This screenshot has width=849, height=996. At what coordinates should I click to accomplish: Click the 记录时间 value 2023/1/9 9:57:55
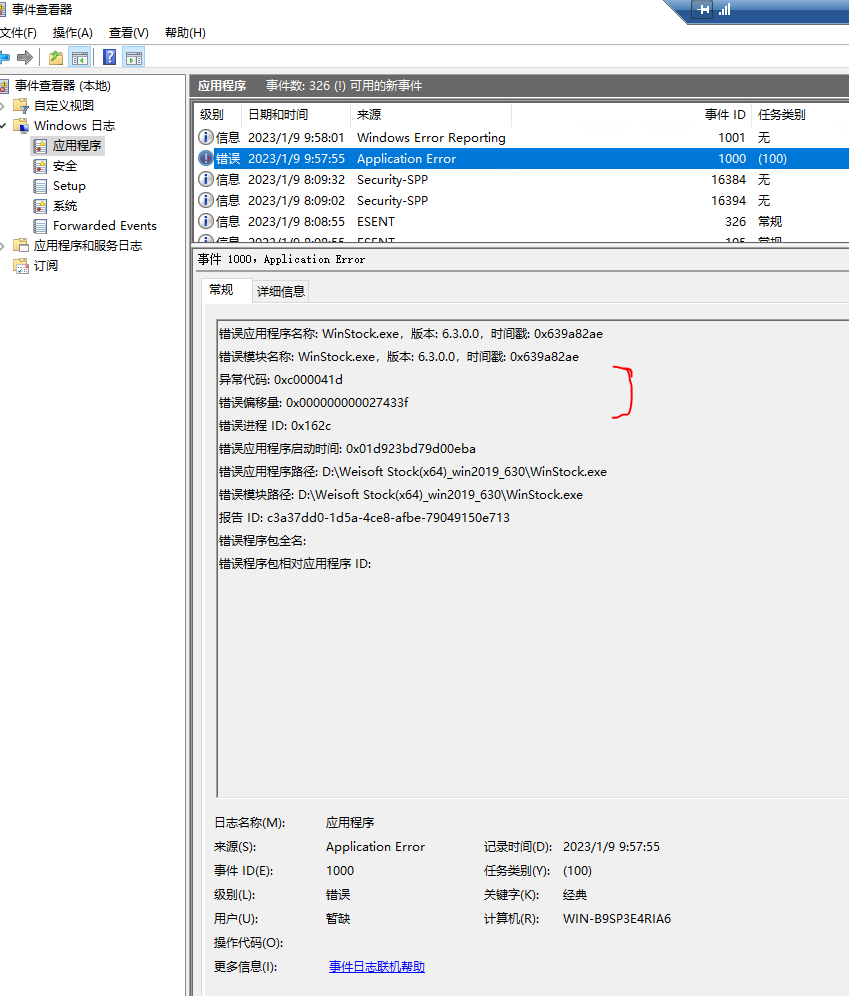pyautogui.click(x=612, y=847)
